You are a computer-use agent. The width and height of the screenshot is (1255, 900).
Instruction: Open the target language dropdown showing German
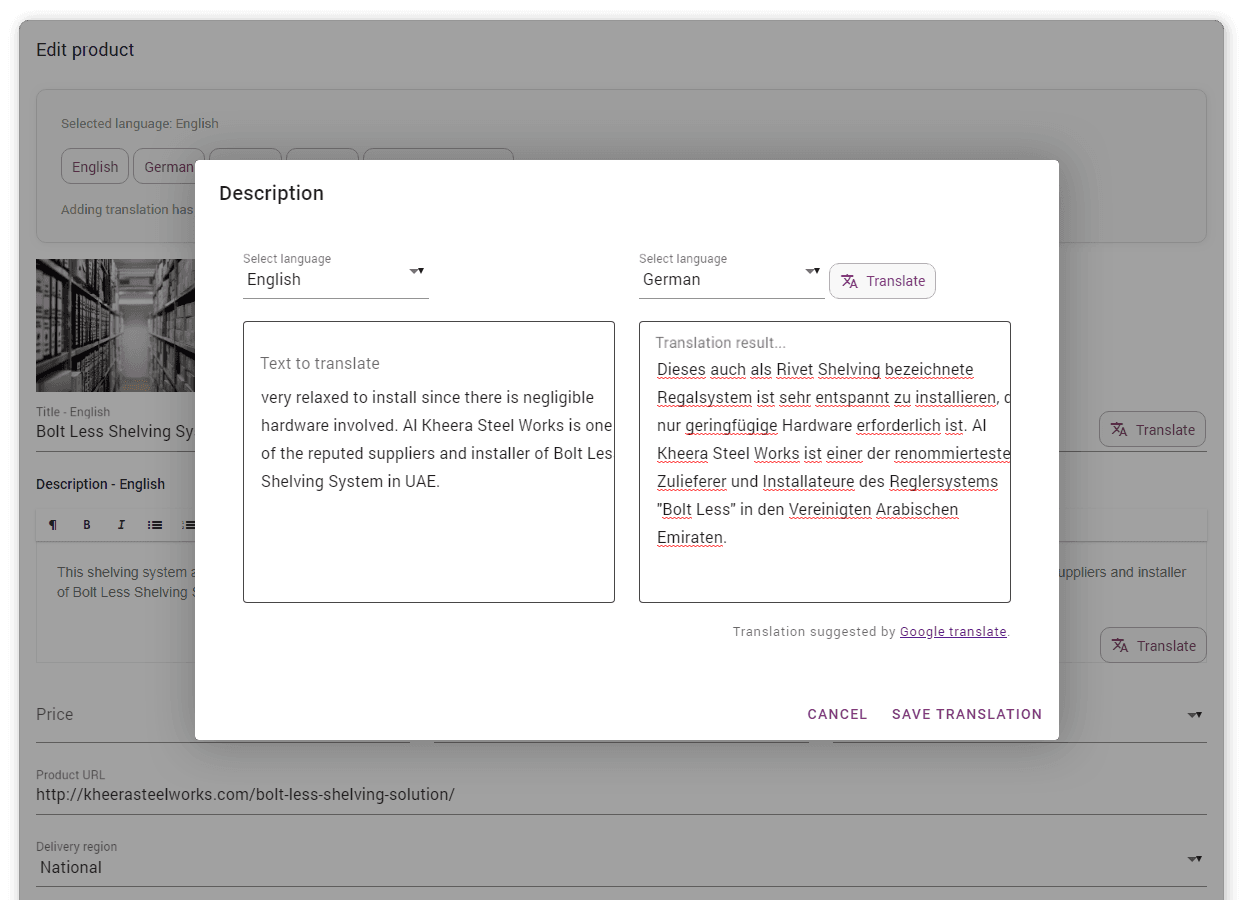731,280
